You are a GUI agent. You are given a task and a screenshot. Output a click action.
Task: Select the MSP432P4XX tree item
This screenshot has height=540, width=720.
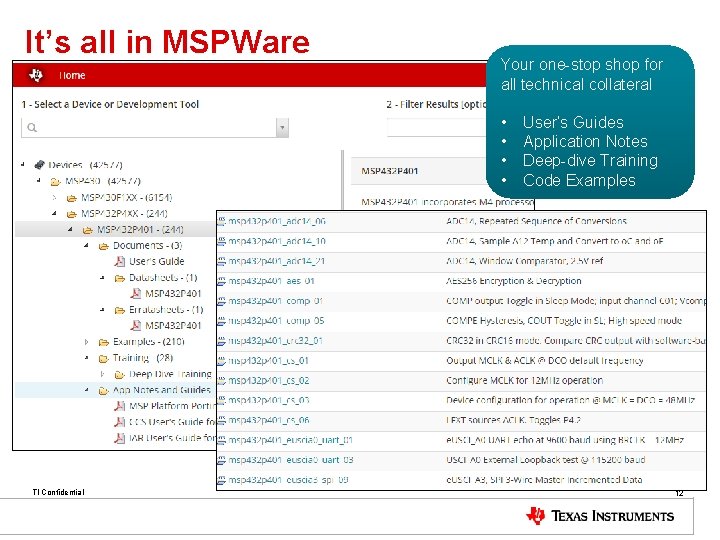tap(124, 214)
